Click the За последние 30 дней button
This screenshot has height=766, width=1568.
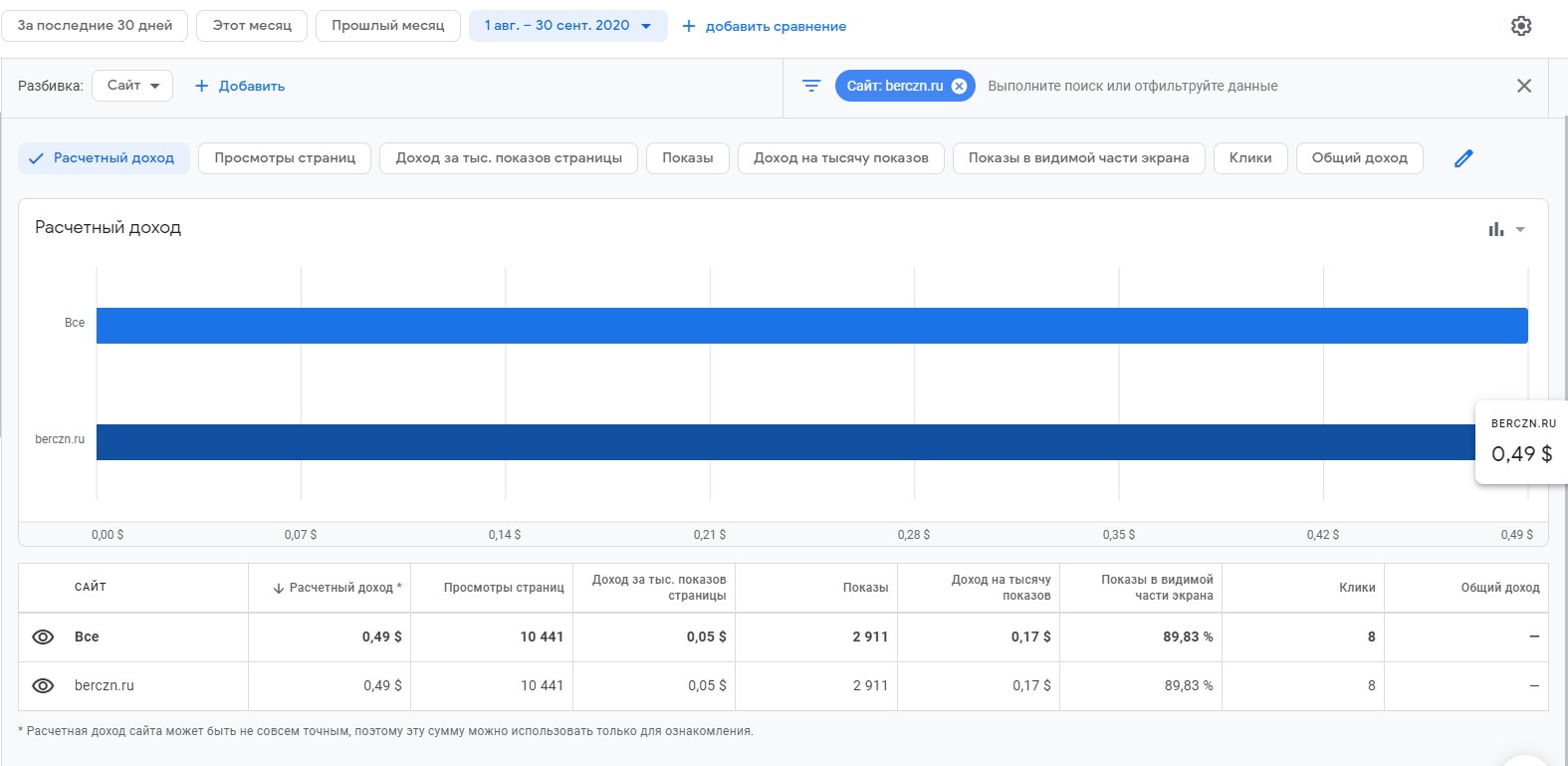pyautogui.click(x=95, y=26)
